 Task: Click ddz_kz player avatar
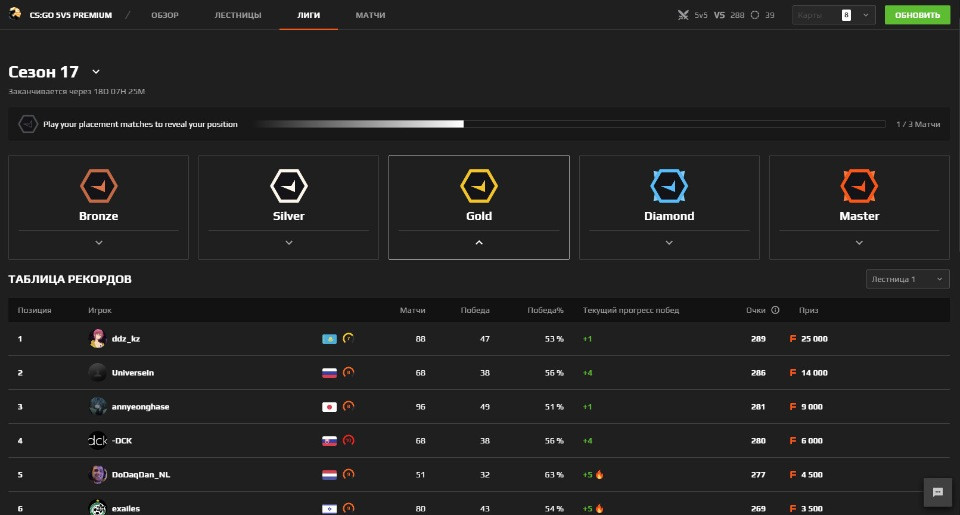pos(97,339)
